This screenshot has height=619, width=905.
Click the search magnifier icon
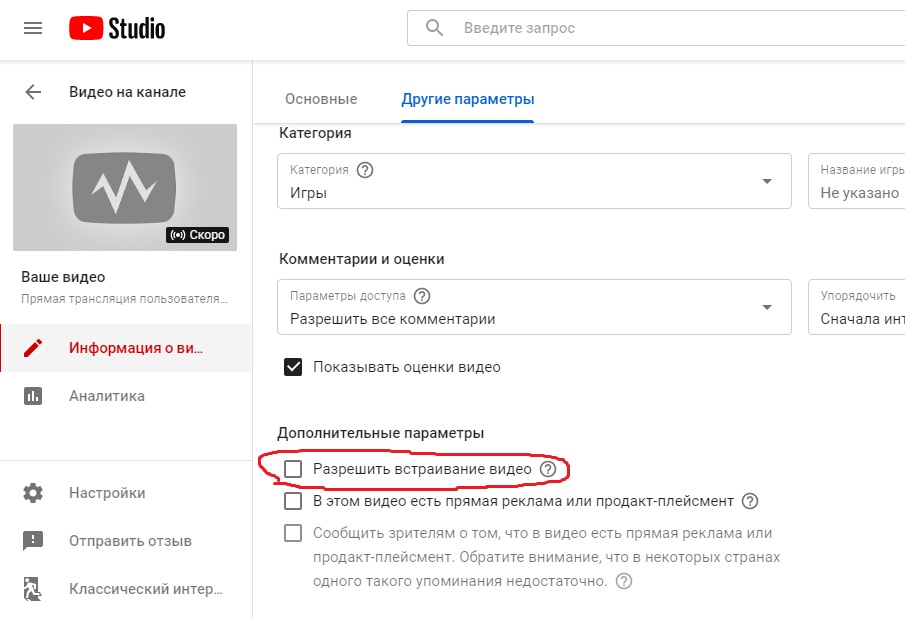(x=434, y=27)
